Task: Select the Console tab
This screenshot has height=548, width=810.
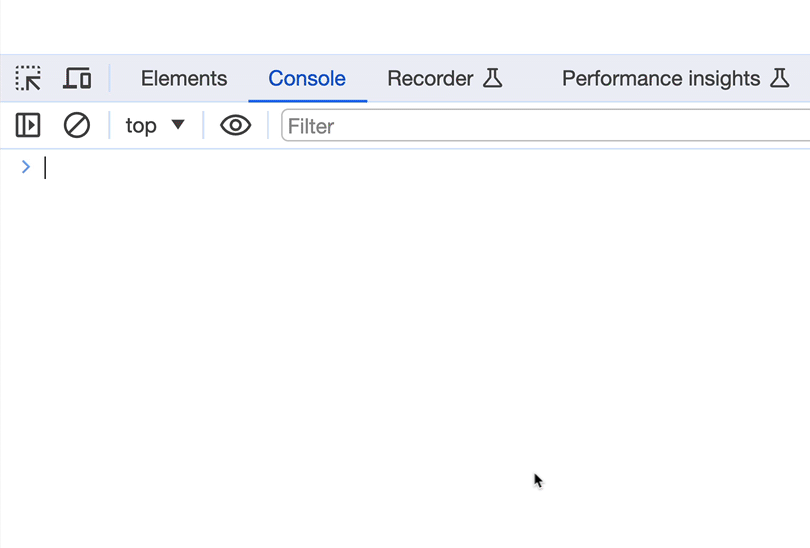Action: [x=307, y=78]
